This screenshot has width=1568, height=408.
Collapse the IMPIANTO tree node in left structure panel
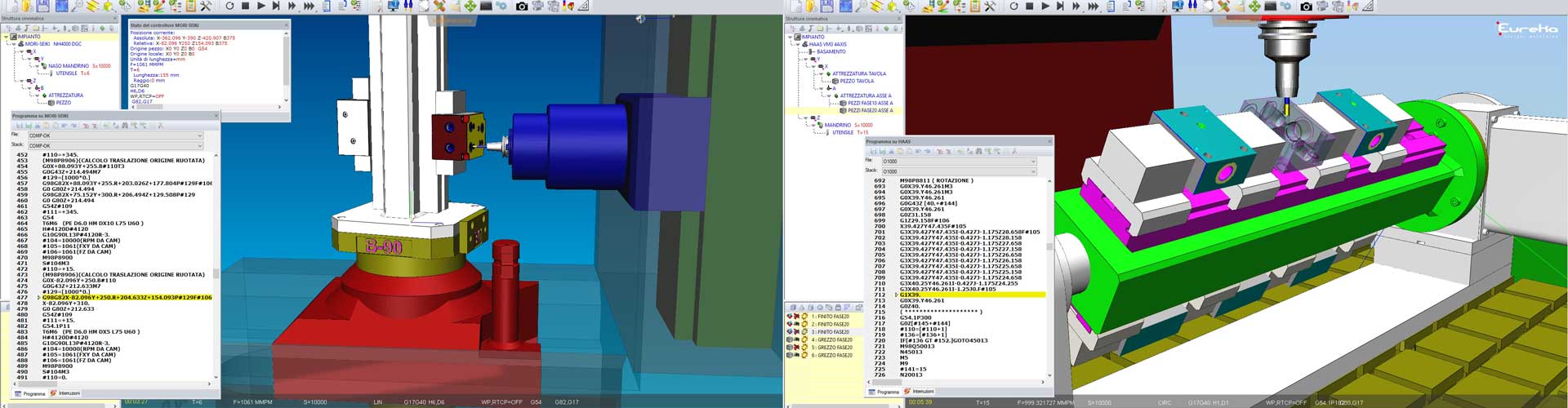[x=6, y=37]
